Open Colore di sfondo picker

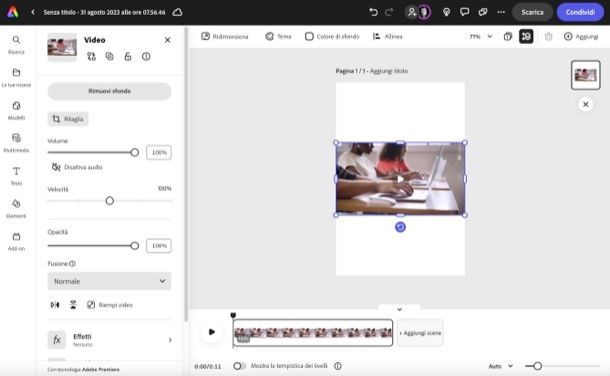click(x=332, y=37)
